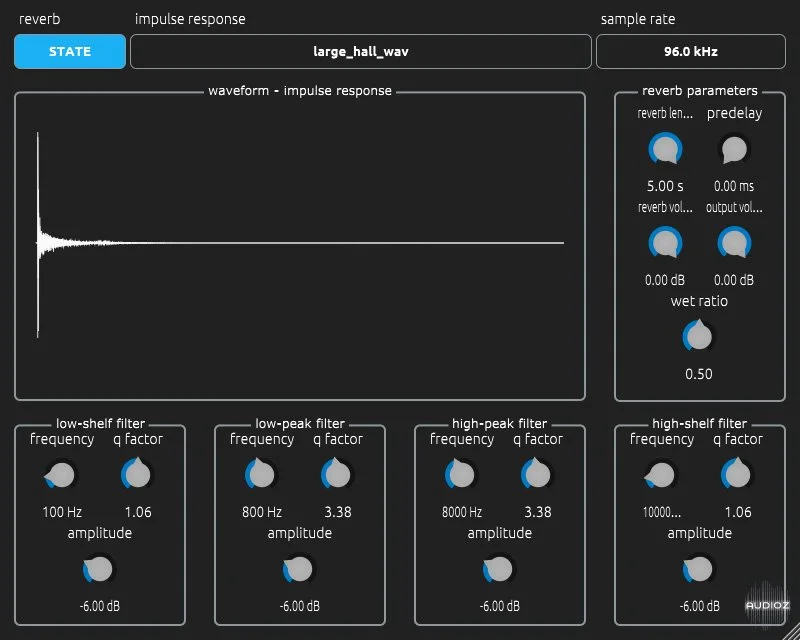The image size is (800, 640).
Task: Click the high-shelf filter q factor knob
Action: [737, 475]
